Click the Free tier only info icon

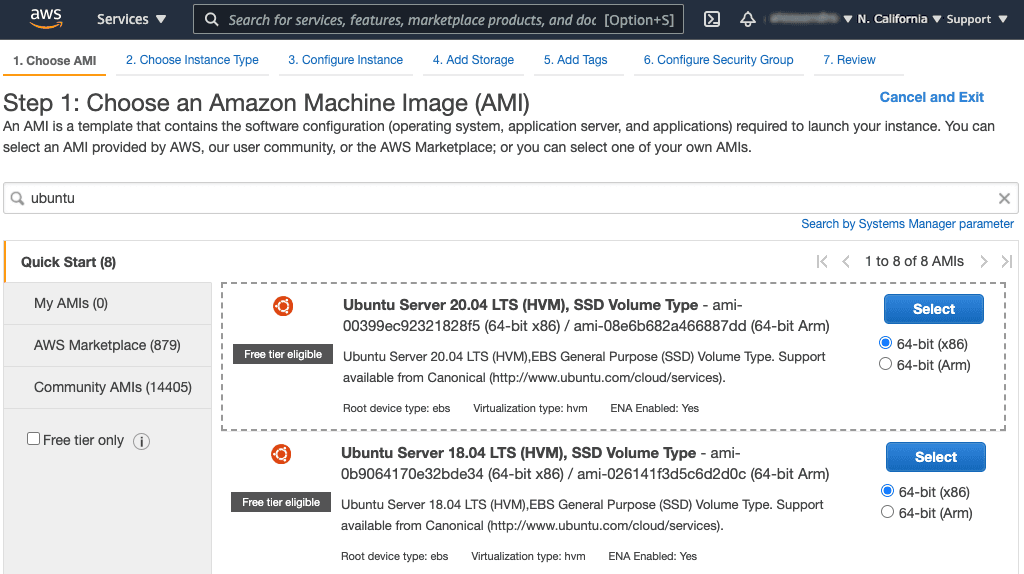coord(142,441)
